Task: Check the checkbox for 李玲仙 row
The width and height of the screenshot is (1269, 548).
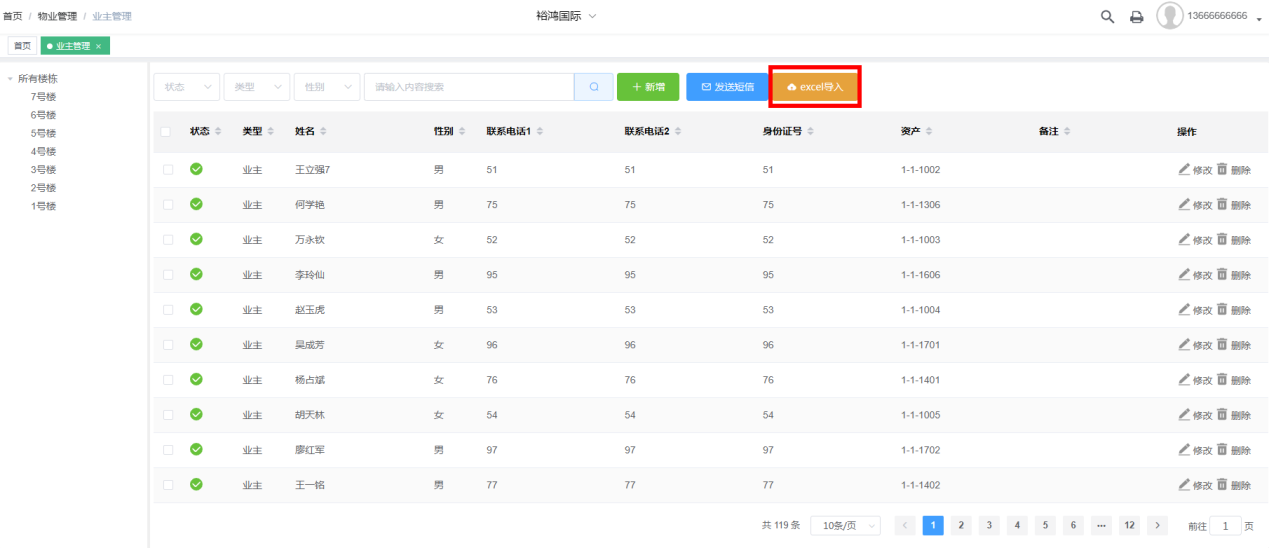Action: (168, 275)
